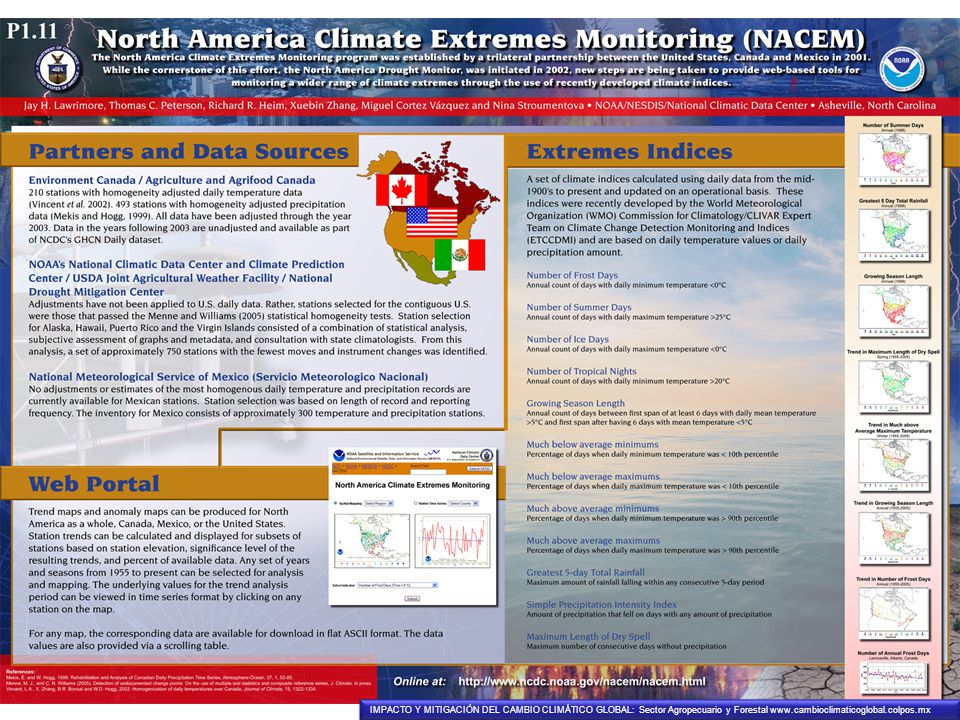Click the Mexican flag on the map

pos(460,255)
